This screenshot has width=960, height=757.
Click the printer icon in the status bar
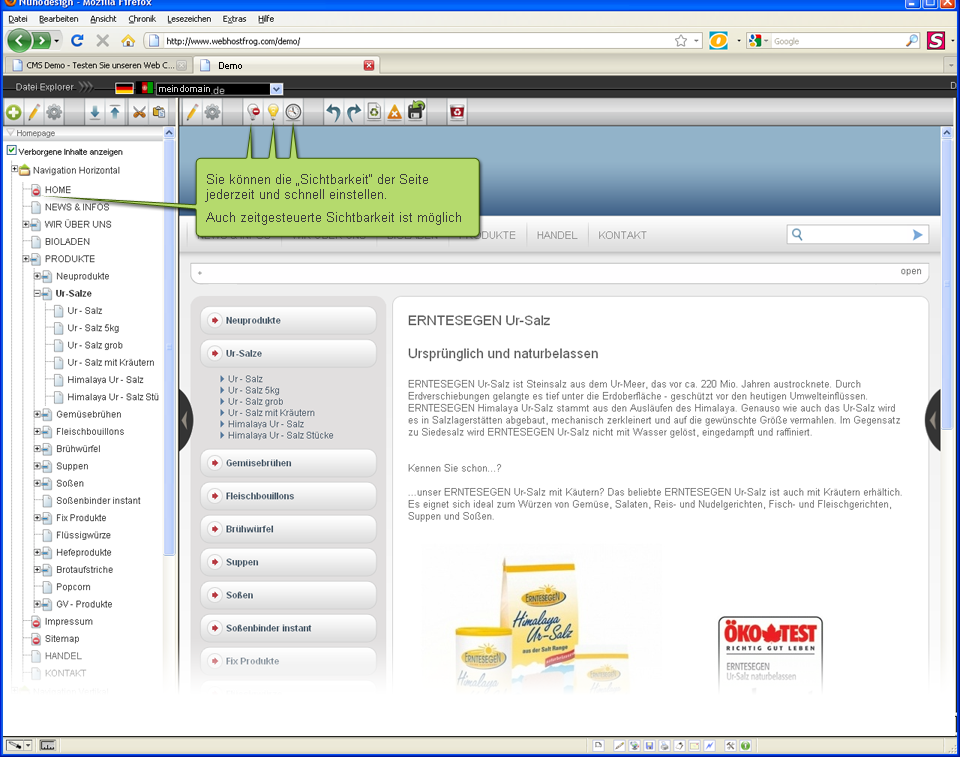(664, 745)
